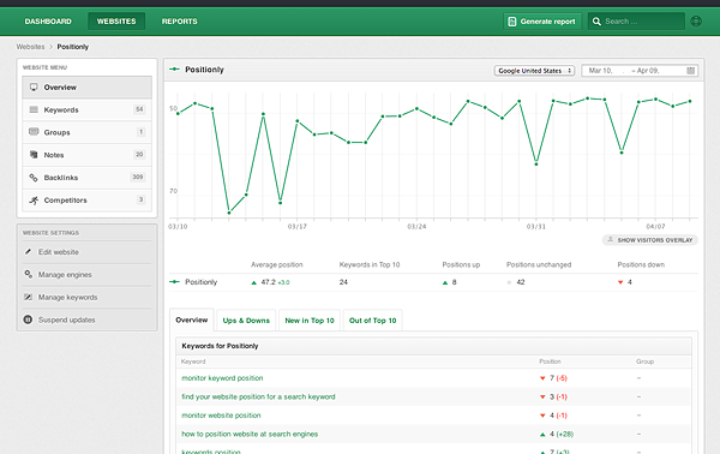Open Backlinks in the website menu
The height and width of the screenshot is (454, 720).
tap(87, 177)
